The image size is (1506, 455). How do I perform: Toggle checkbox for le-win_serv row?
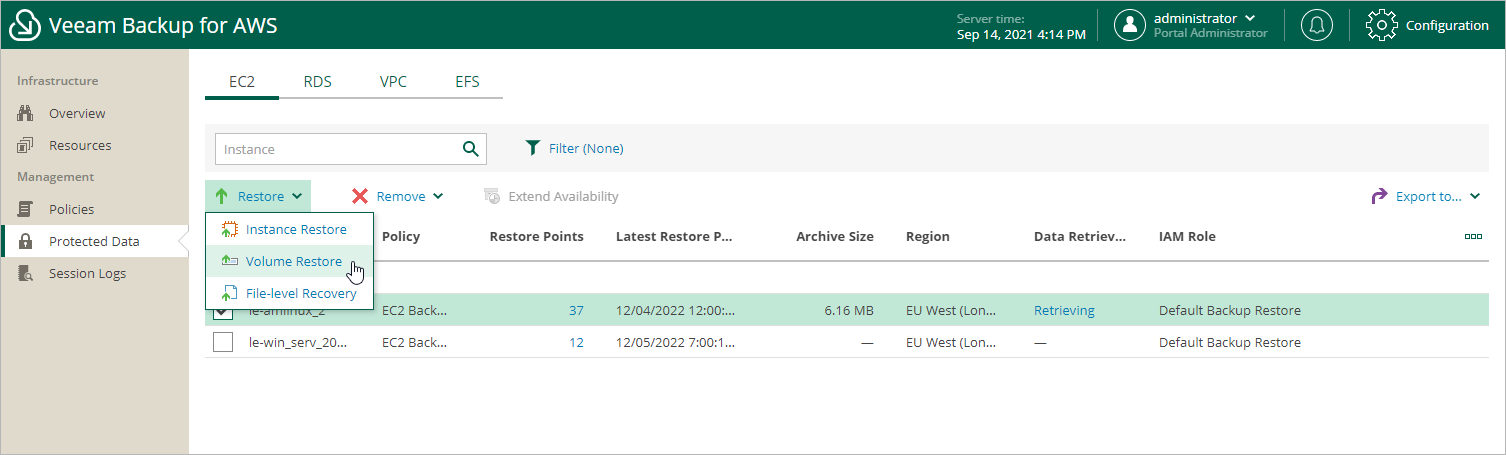[x=224, y=342]
